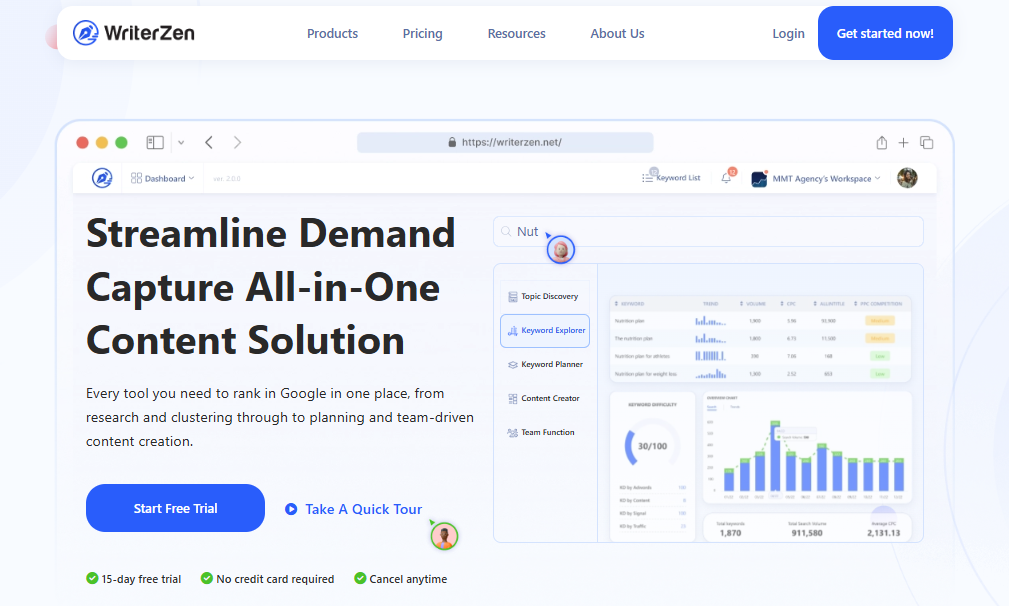Viewport: 1009px width, 606px height.
Task: Click the 'KD by Traffic' row
Action: pyautogui.click(x=652, y=526)
